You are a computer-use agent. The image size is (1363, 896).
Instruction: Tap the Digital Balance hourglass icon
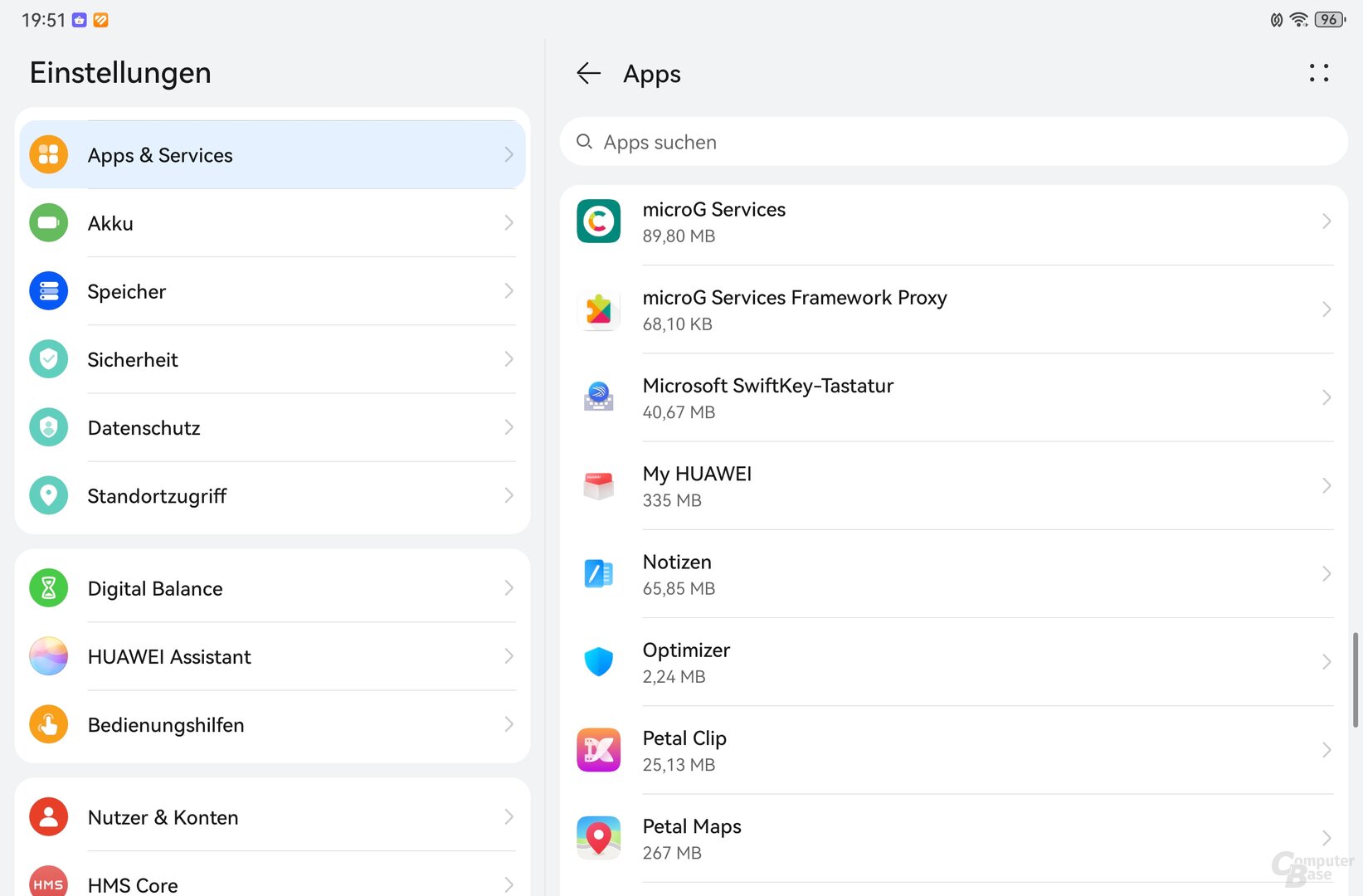(x=48, y=588)
